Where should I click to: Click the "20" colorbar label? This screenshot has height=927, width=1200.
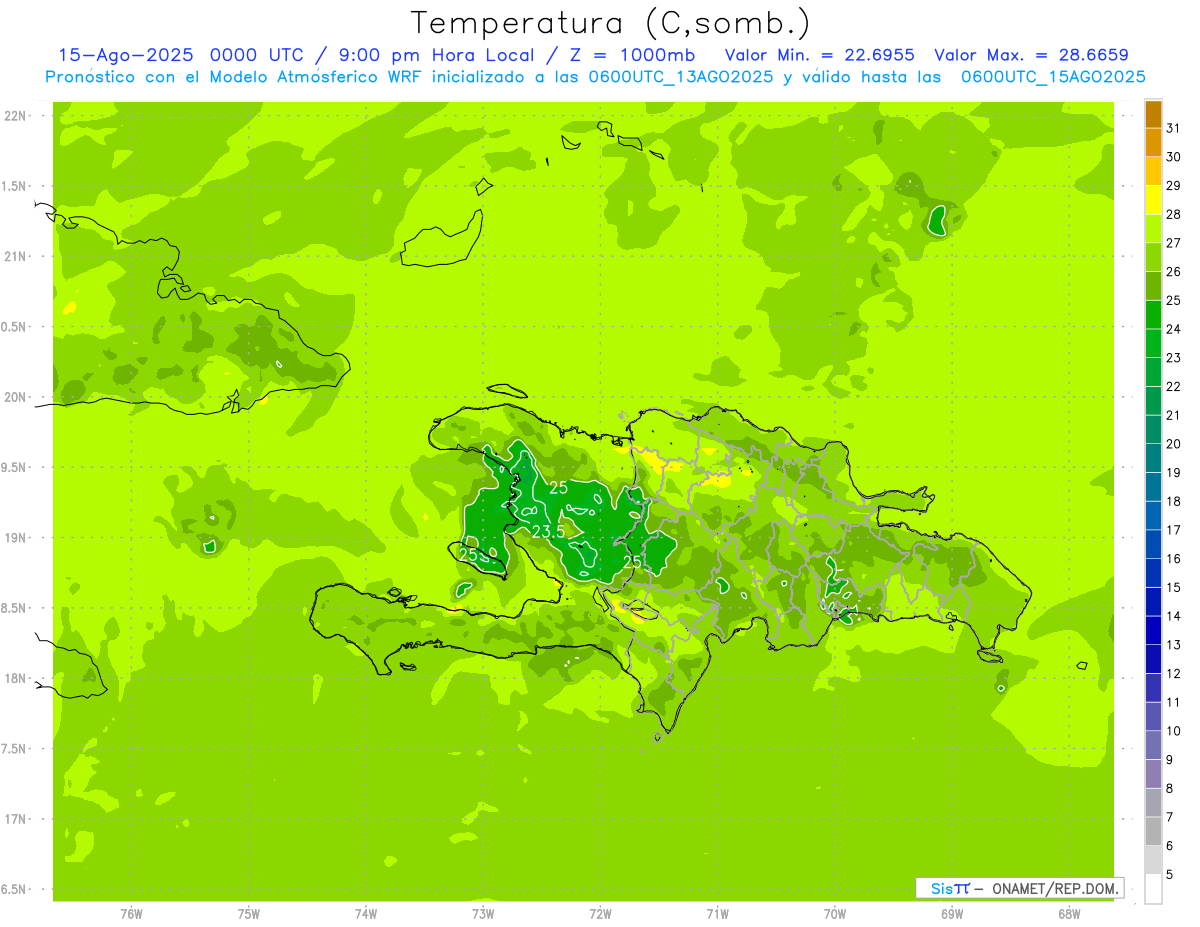point(1174,444)
